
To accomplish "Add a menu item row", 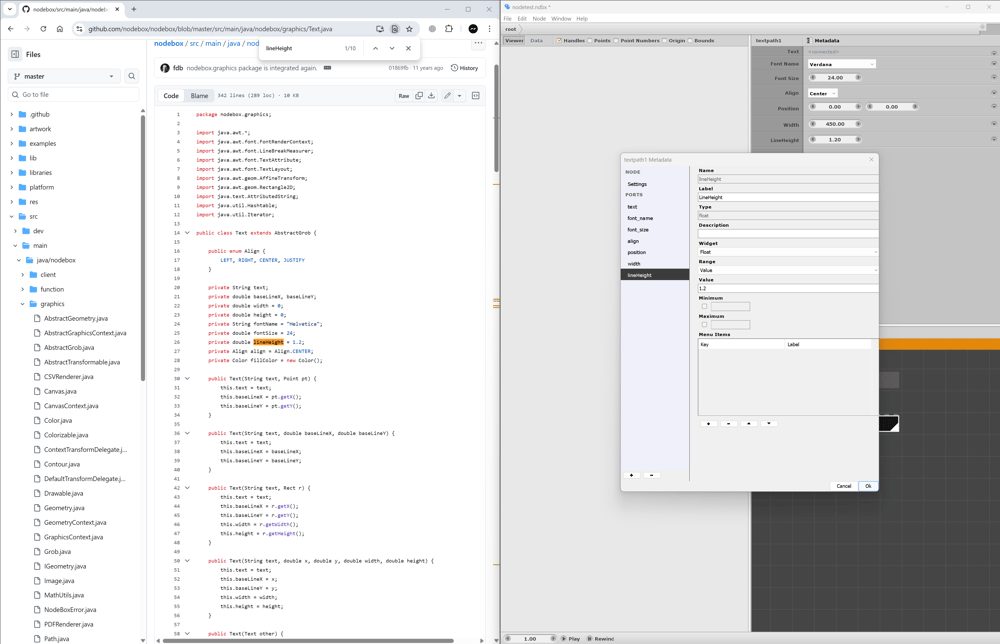I will [709, 423].
